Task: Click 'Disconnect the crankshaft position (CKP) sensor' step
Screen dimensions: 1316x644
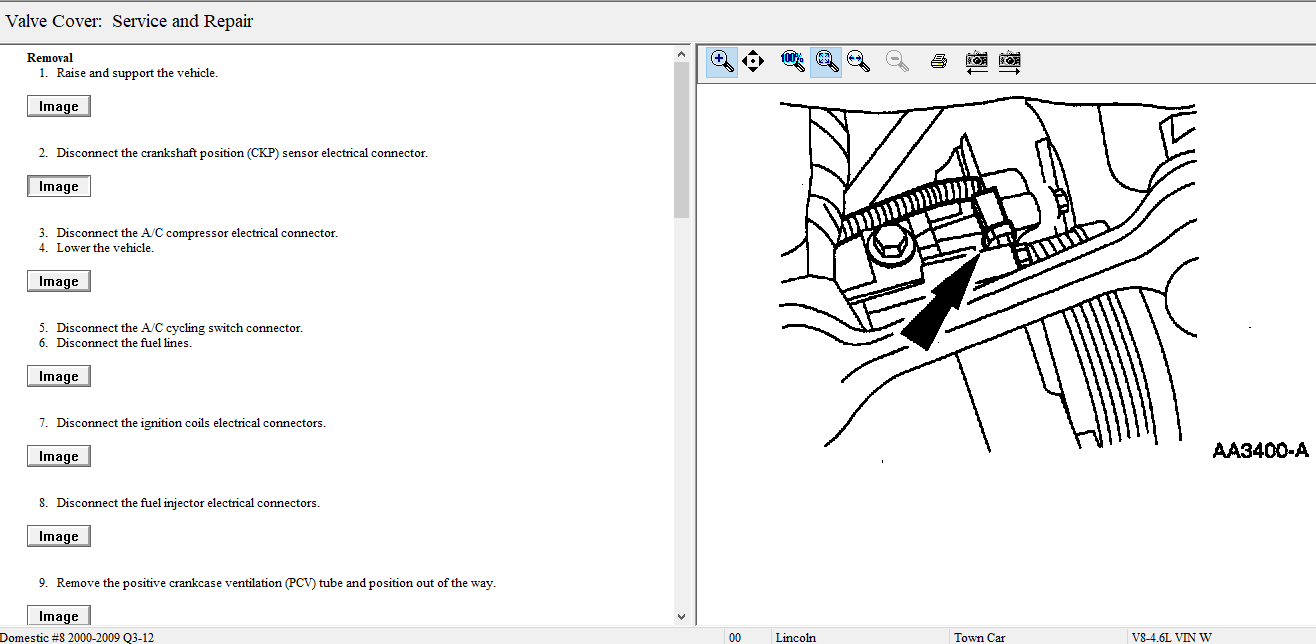Action: [242, 153]
